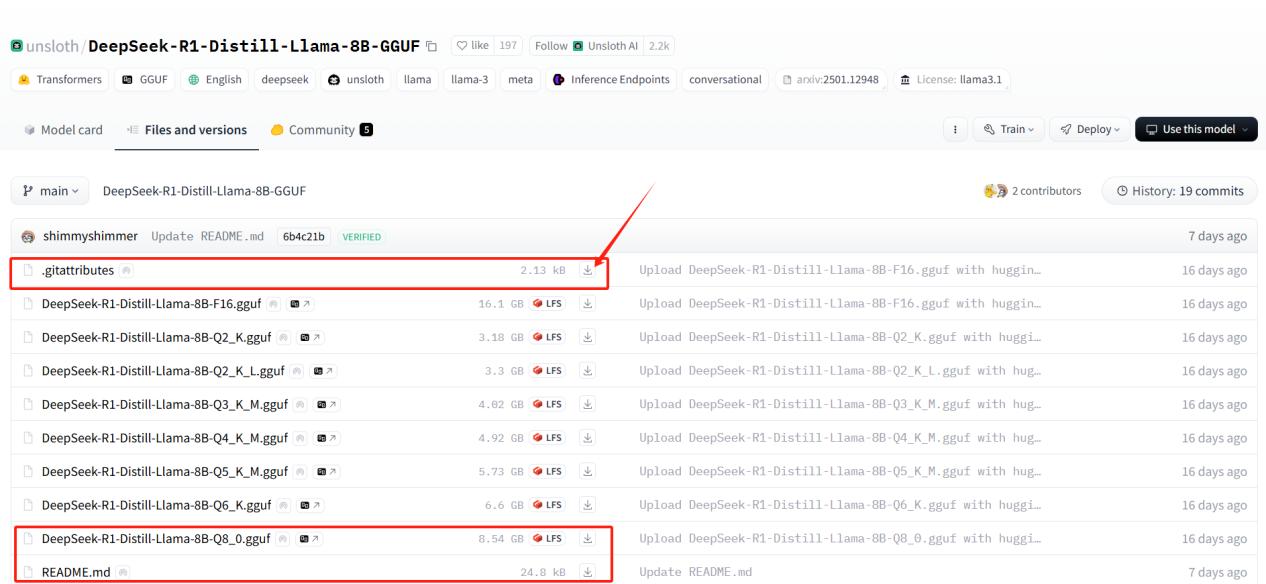Open the GGUF viewer for Q5_K_M.gguf
1266x584 pixels.
coord(327,472)
